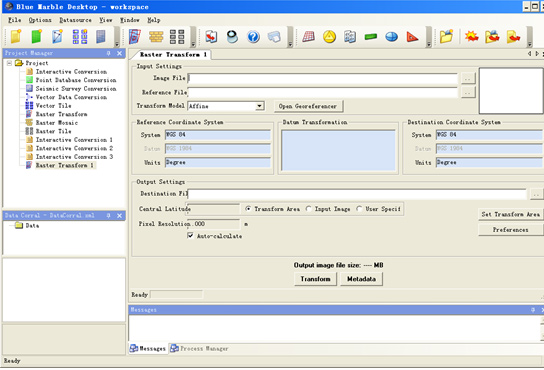
Task: Open overflow arrow after the printer toolbar icon
Action: click(x=290, y=44)
